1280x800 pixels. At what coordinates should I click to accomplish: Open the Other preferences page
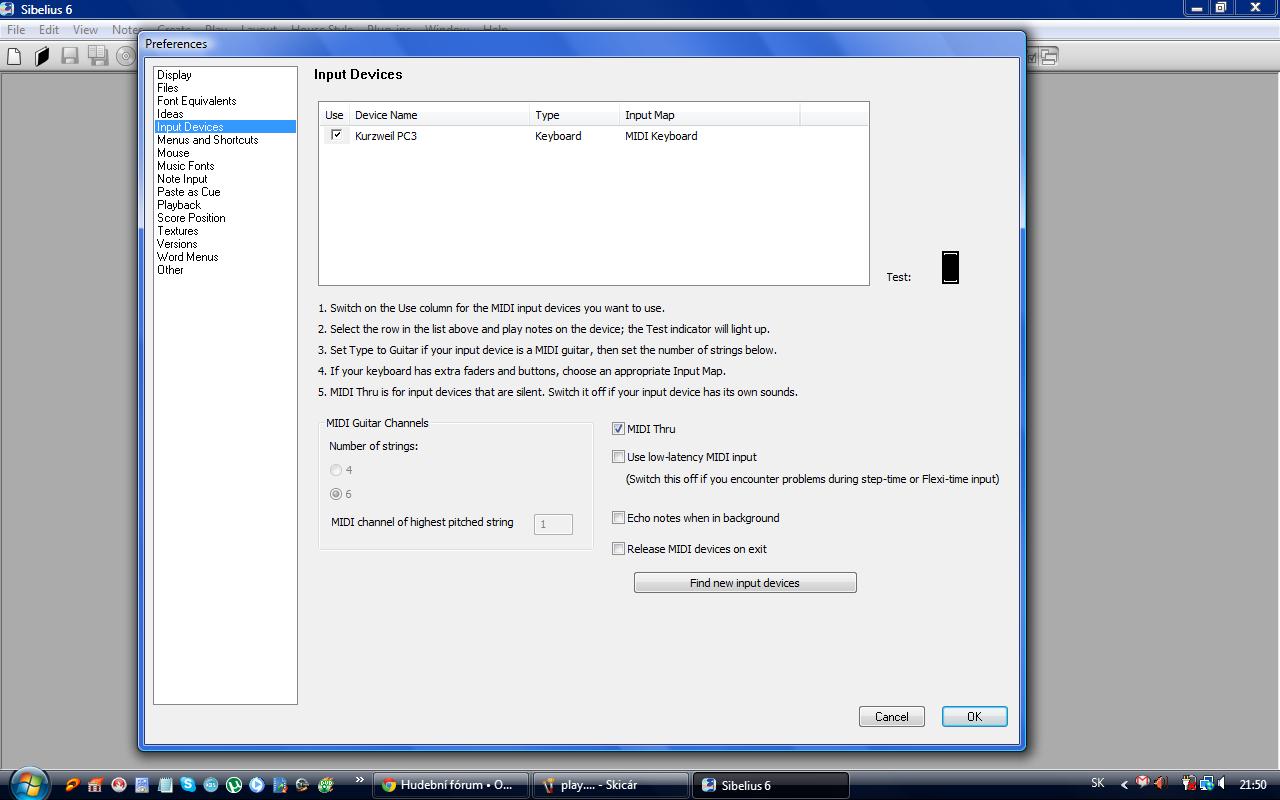tap(171, 270)
